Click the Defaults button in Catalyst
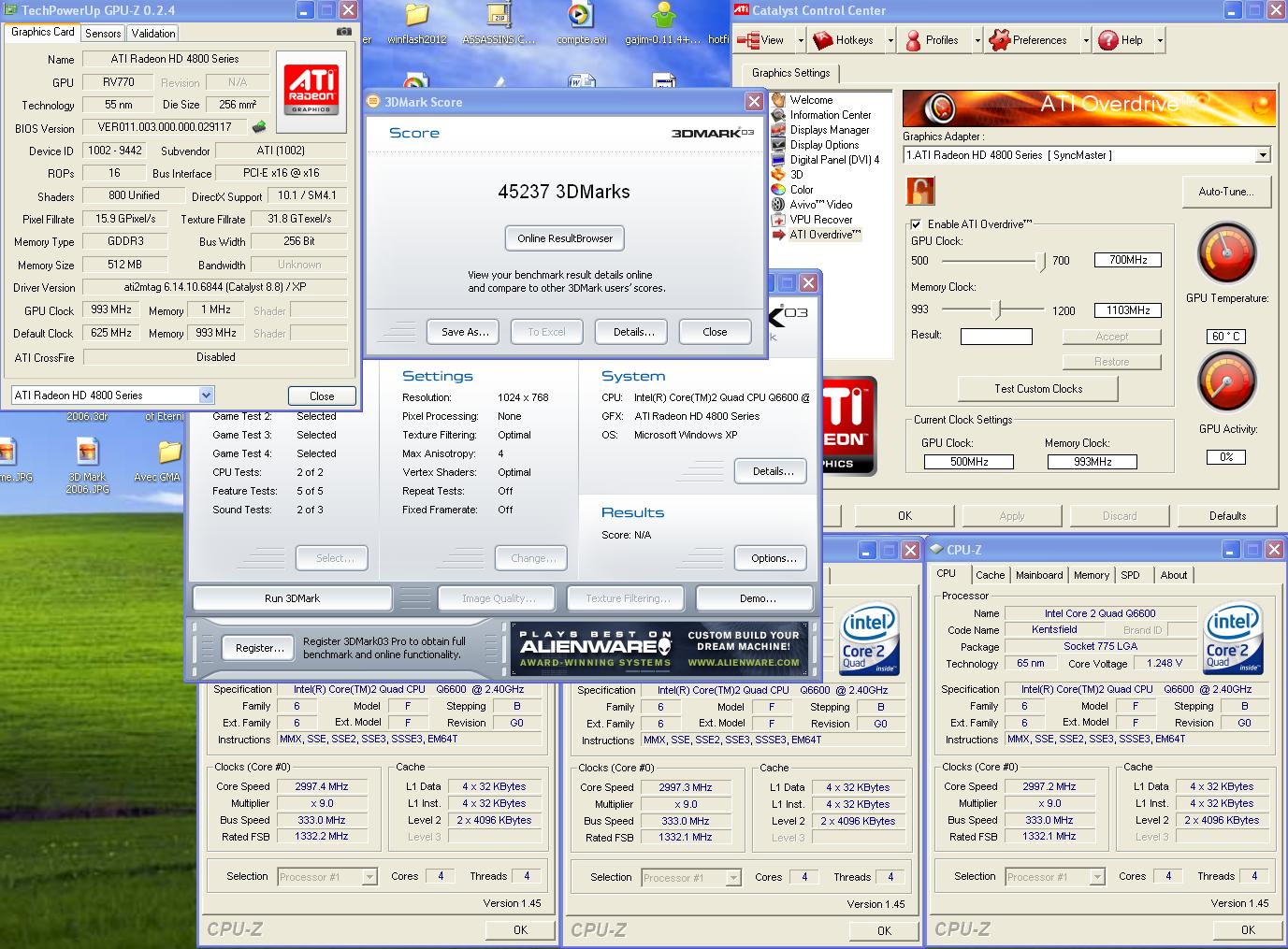This screenshot has height=949, width=1288. tap(1227, 516)
